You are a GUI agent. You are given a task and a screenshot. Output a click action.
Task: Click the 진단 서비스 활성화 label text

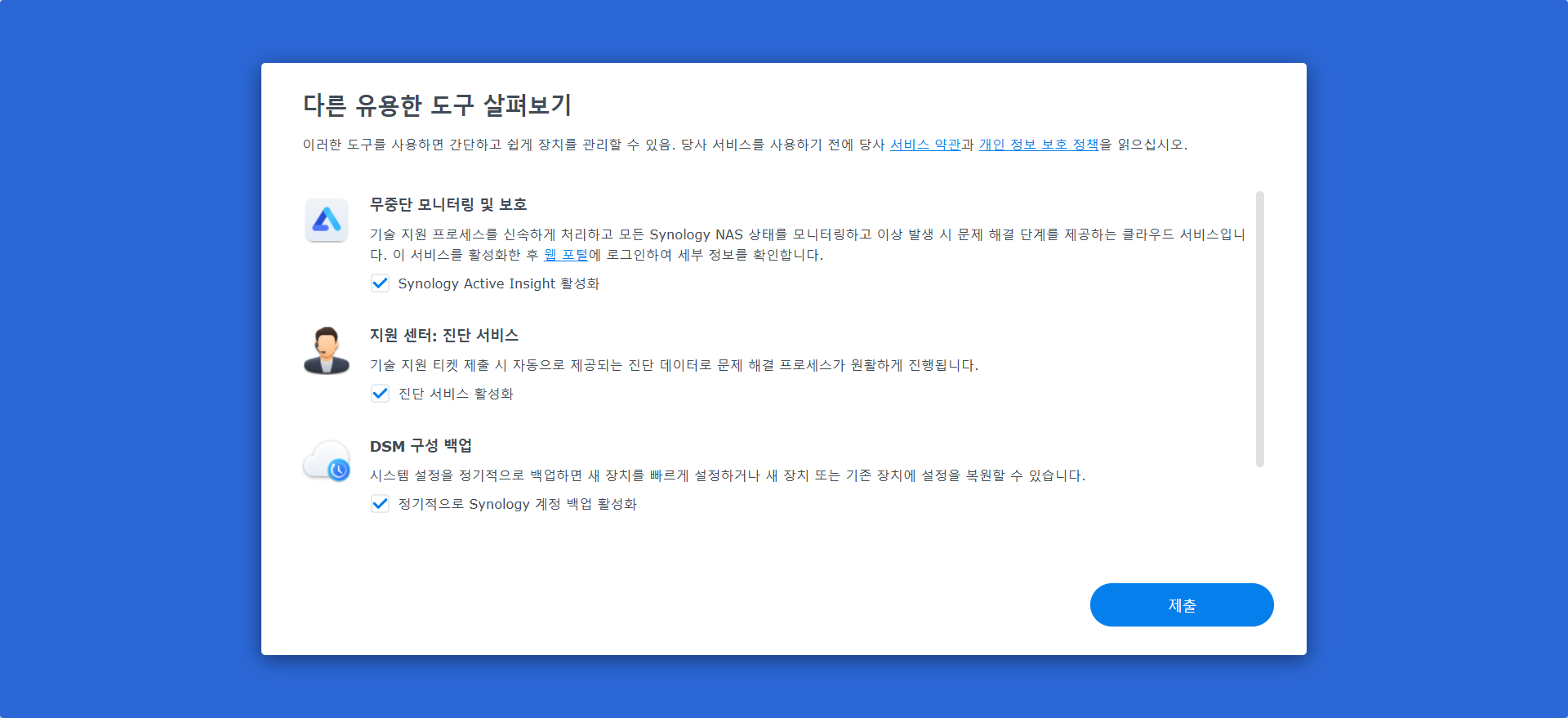click(x=456, y=394)
